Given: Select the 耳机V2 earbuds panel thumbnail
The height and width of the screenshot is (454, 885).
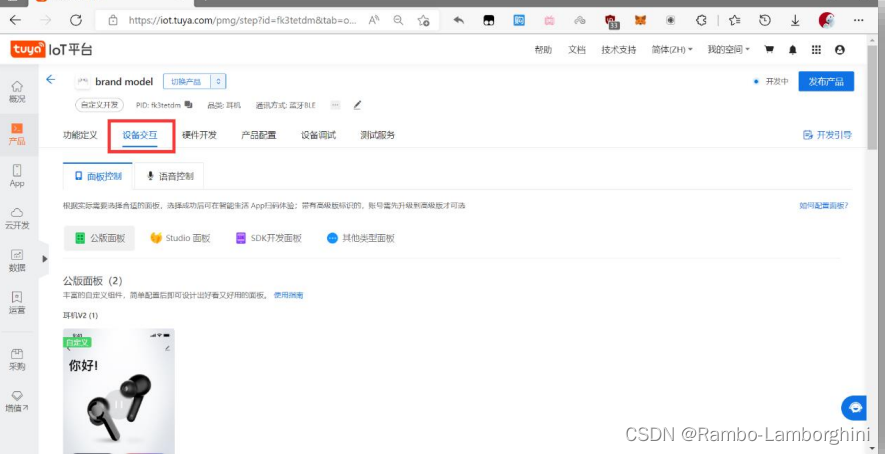Looking at the screenshot, I should point(119,391).
